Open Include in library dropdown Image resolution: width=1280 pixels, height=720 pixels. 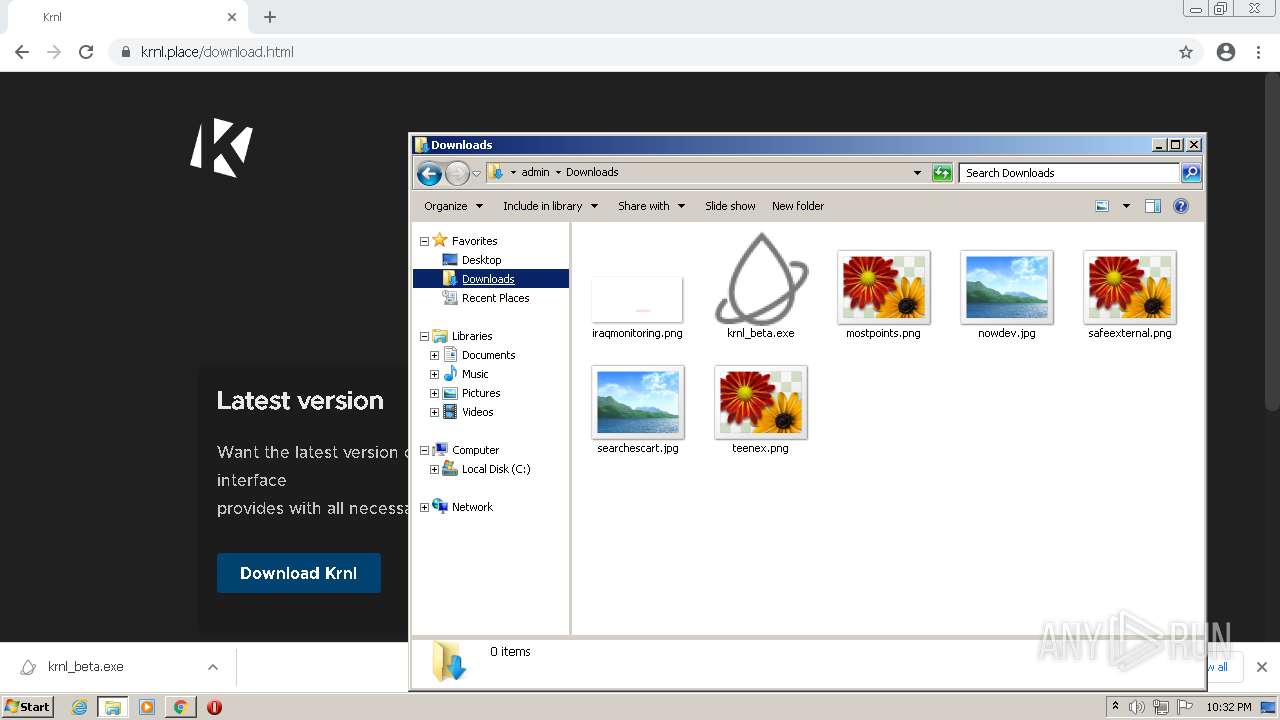coord(550,206)
